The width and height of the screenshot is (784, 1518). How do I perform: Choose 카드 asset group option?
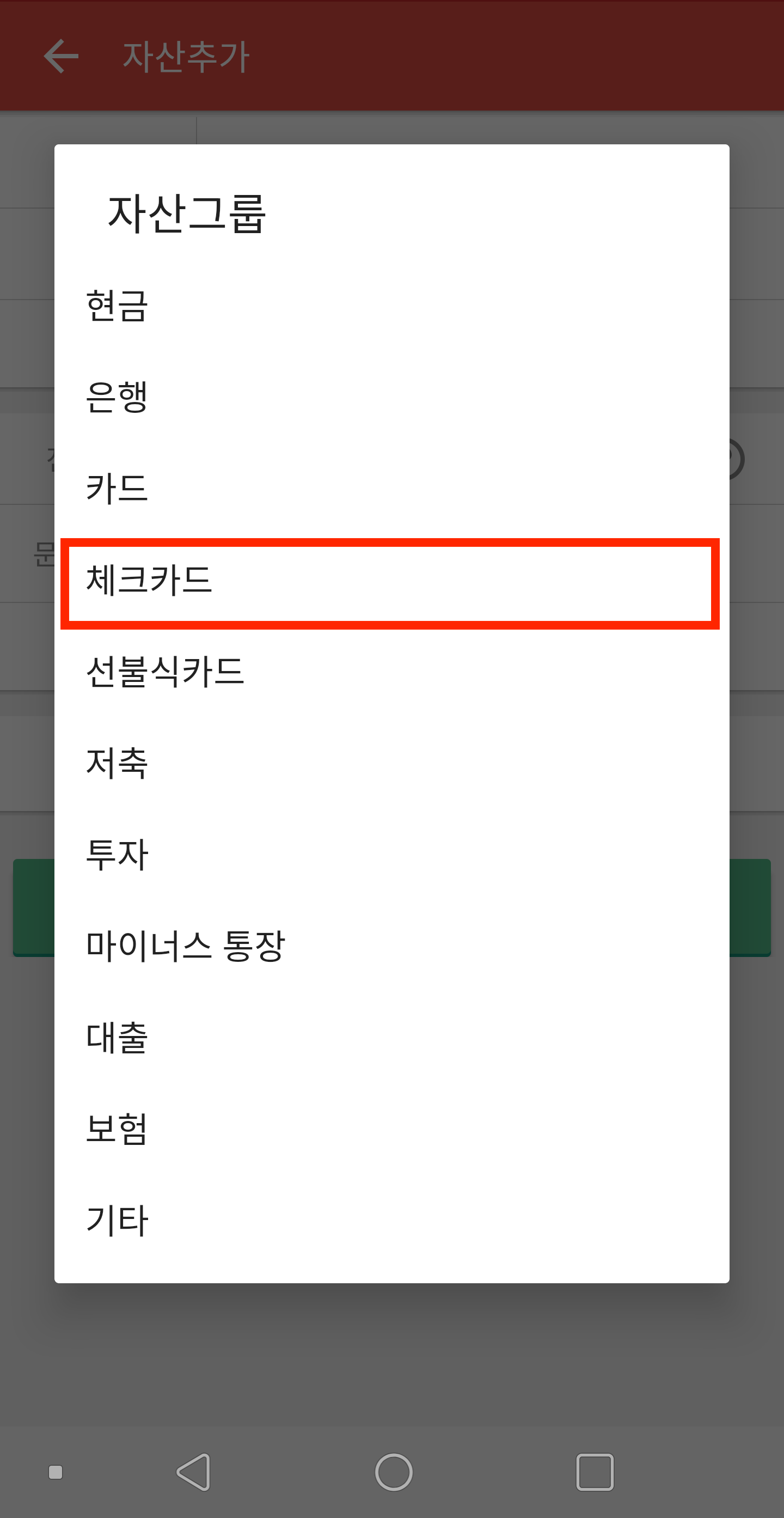pos(391,489)
